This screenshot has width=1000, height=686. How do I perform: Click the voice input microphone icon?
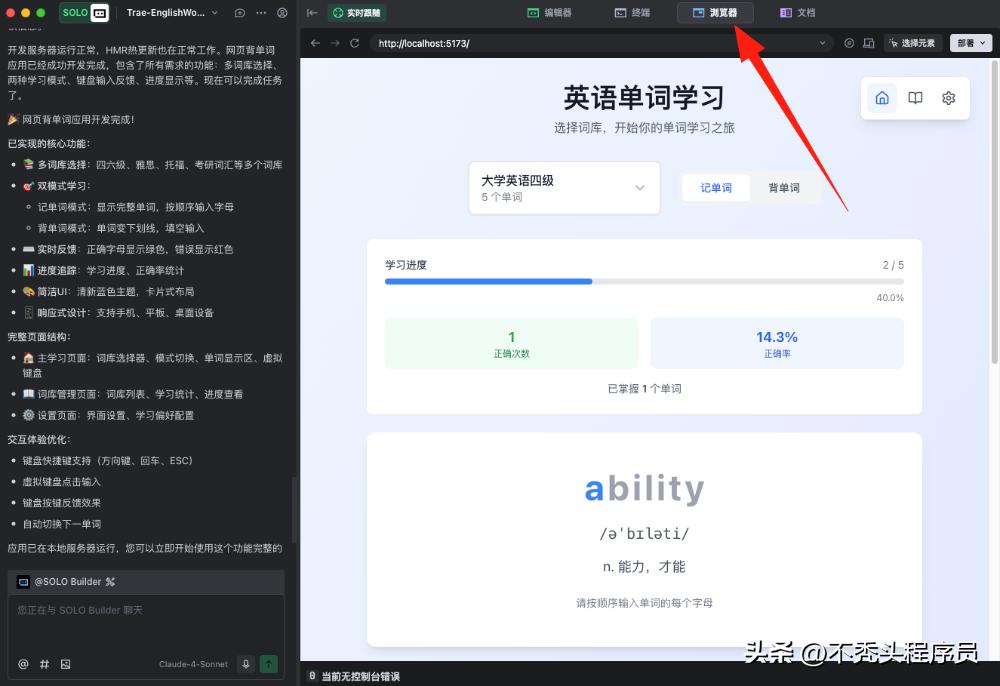pos(245,663)
